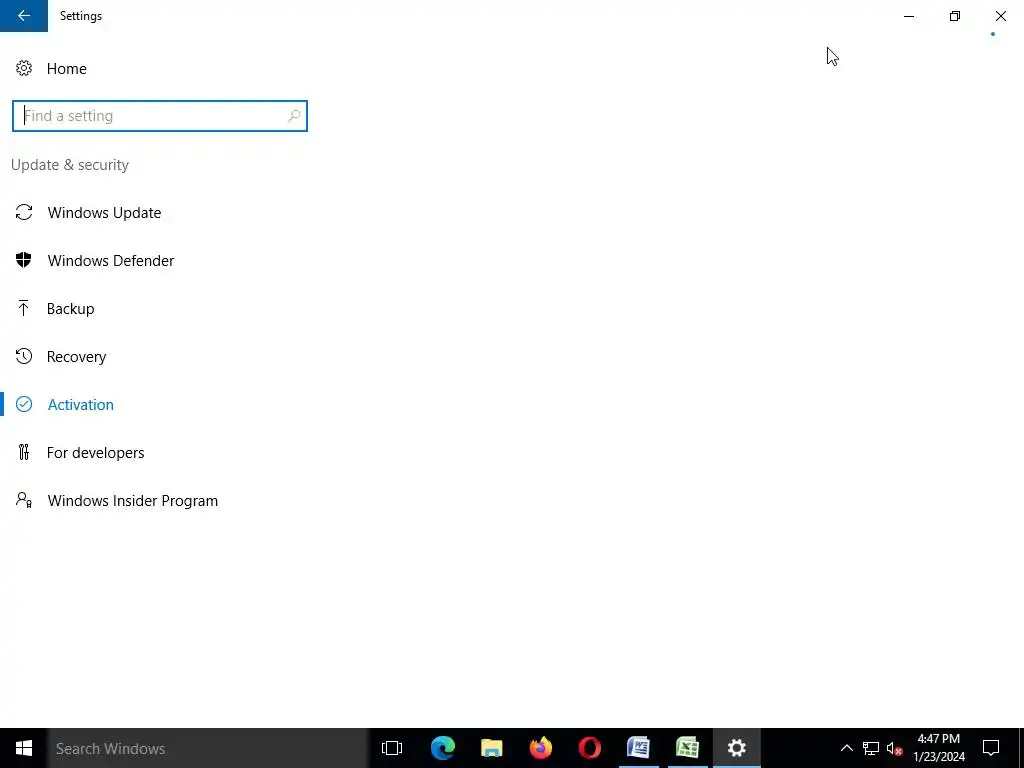This screenshot has height=768, width=1024.
Task: Click the network tray icon
Action: (871, 748)
